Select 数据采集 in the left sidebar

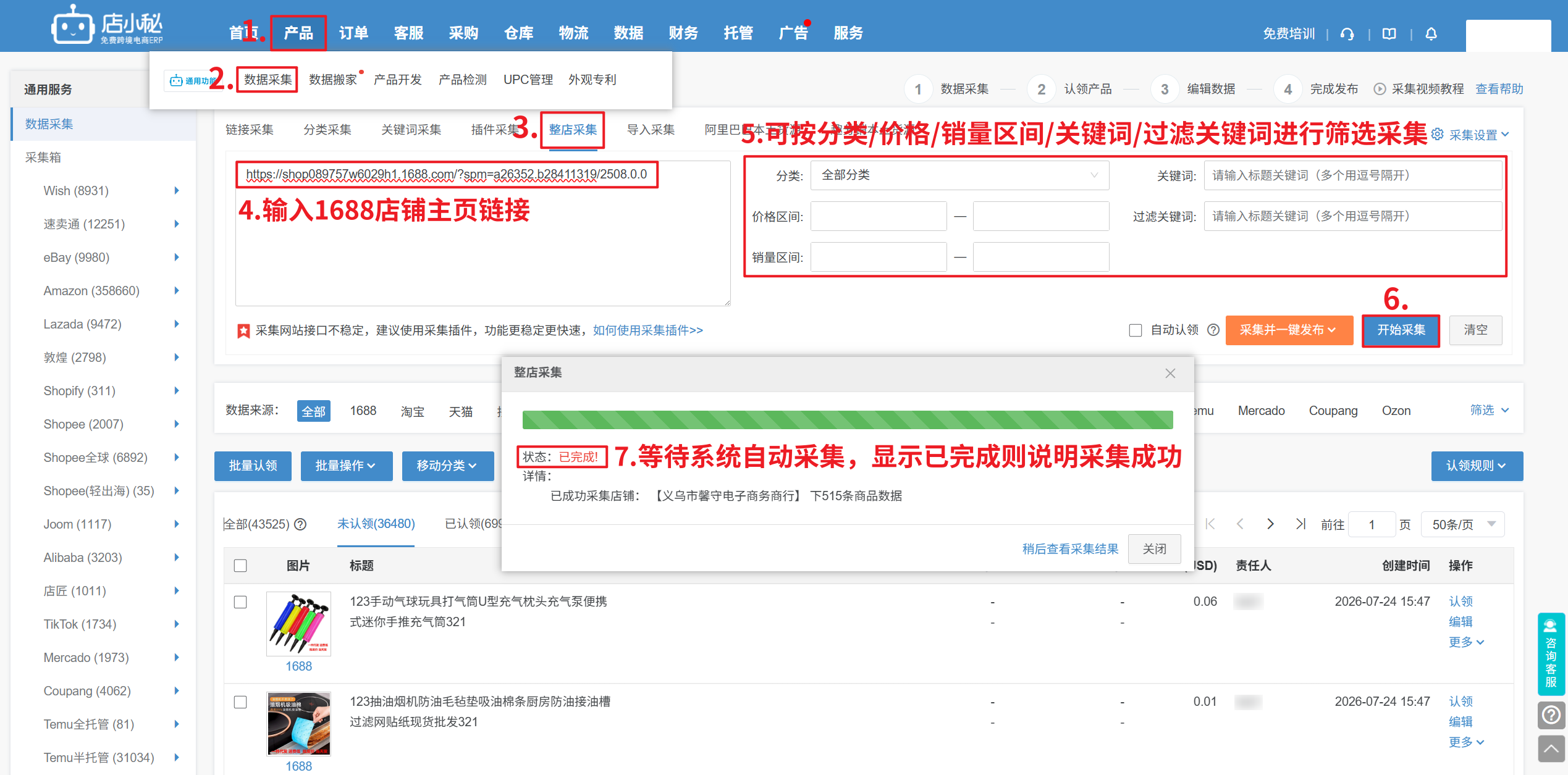pyautogui.click(x=104, y=124)
